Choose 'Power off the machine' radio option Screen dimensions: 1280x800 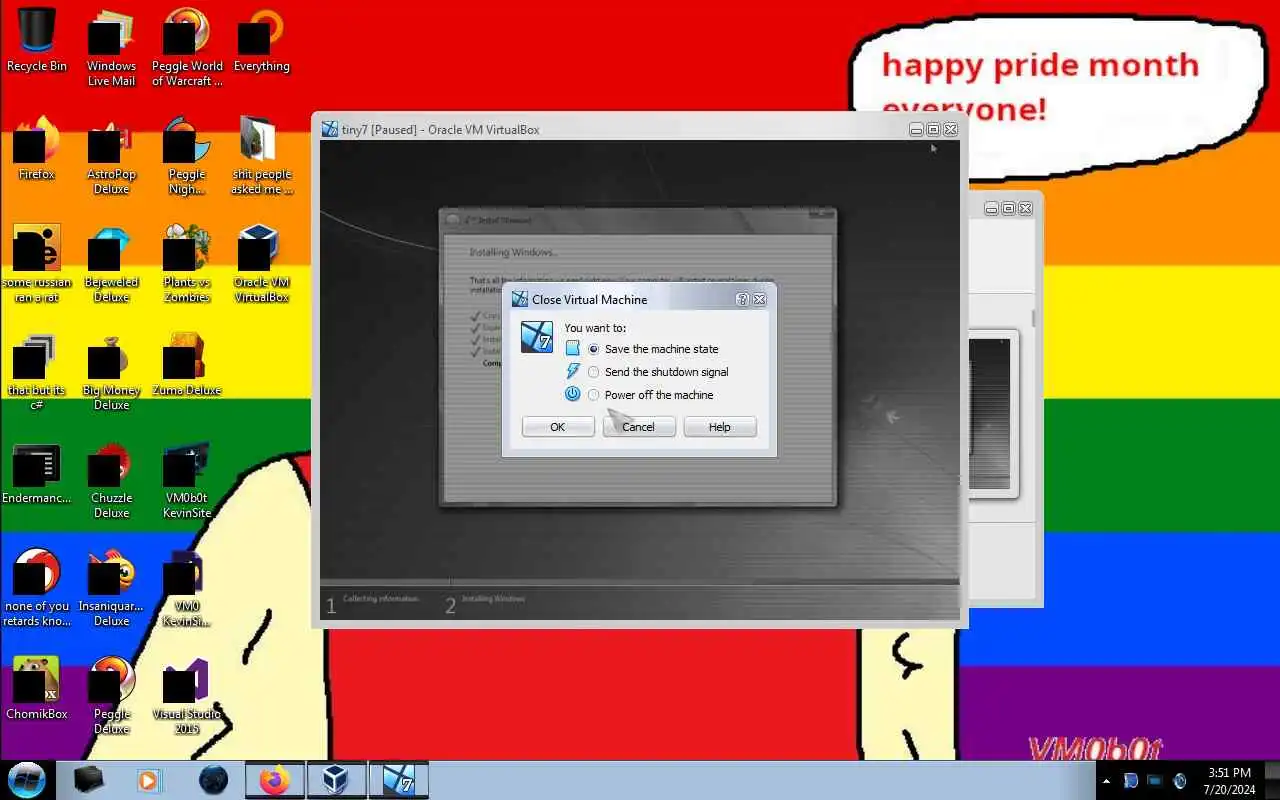coord(594,395)
